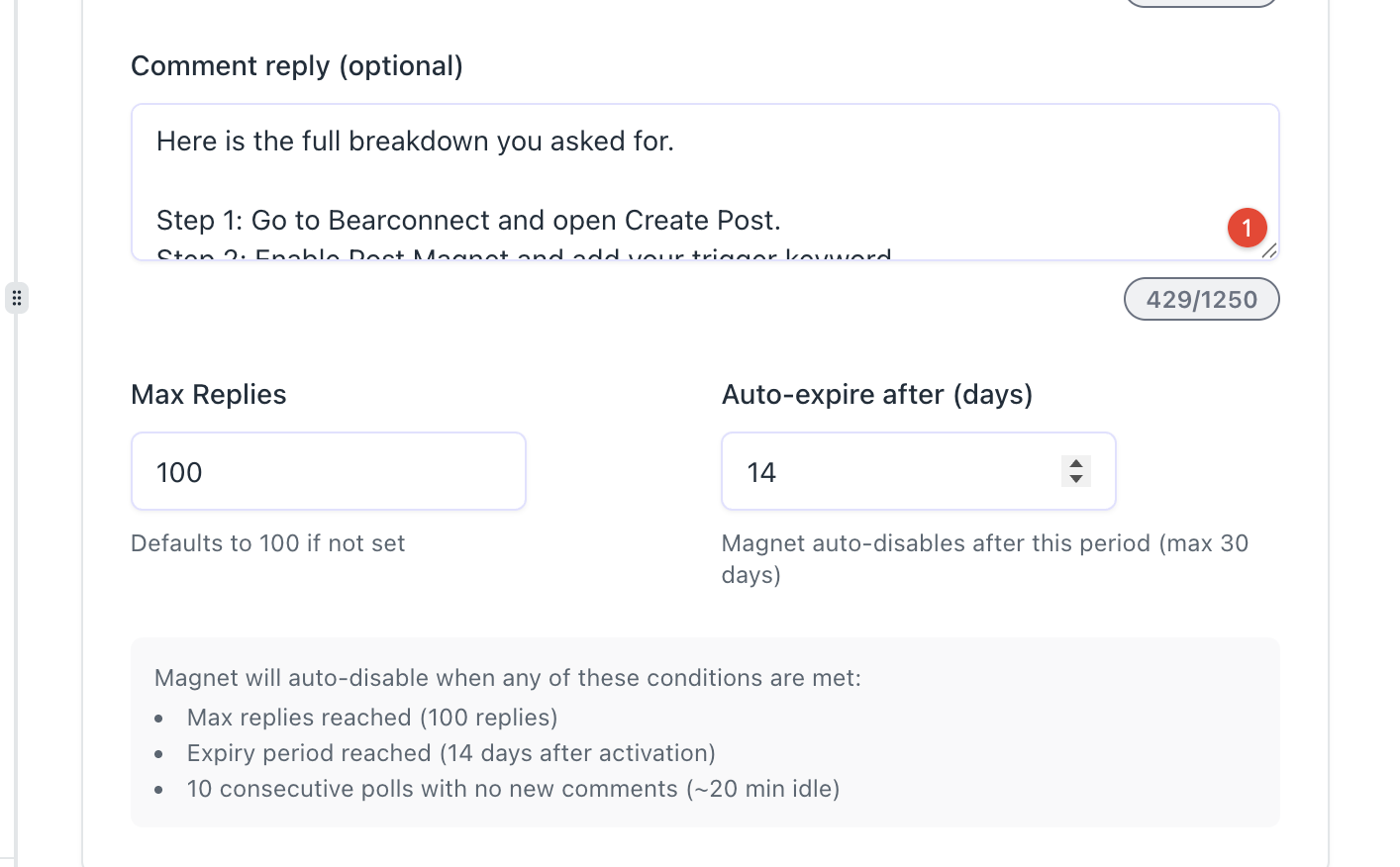Click the sidebar drag grip handle
The image size is (1400, 867).
click(17, 298)
